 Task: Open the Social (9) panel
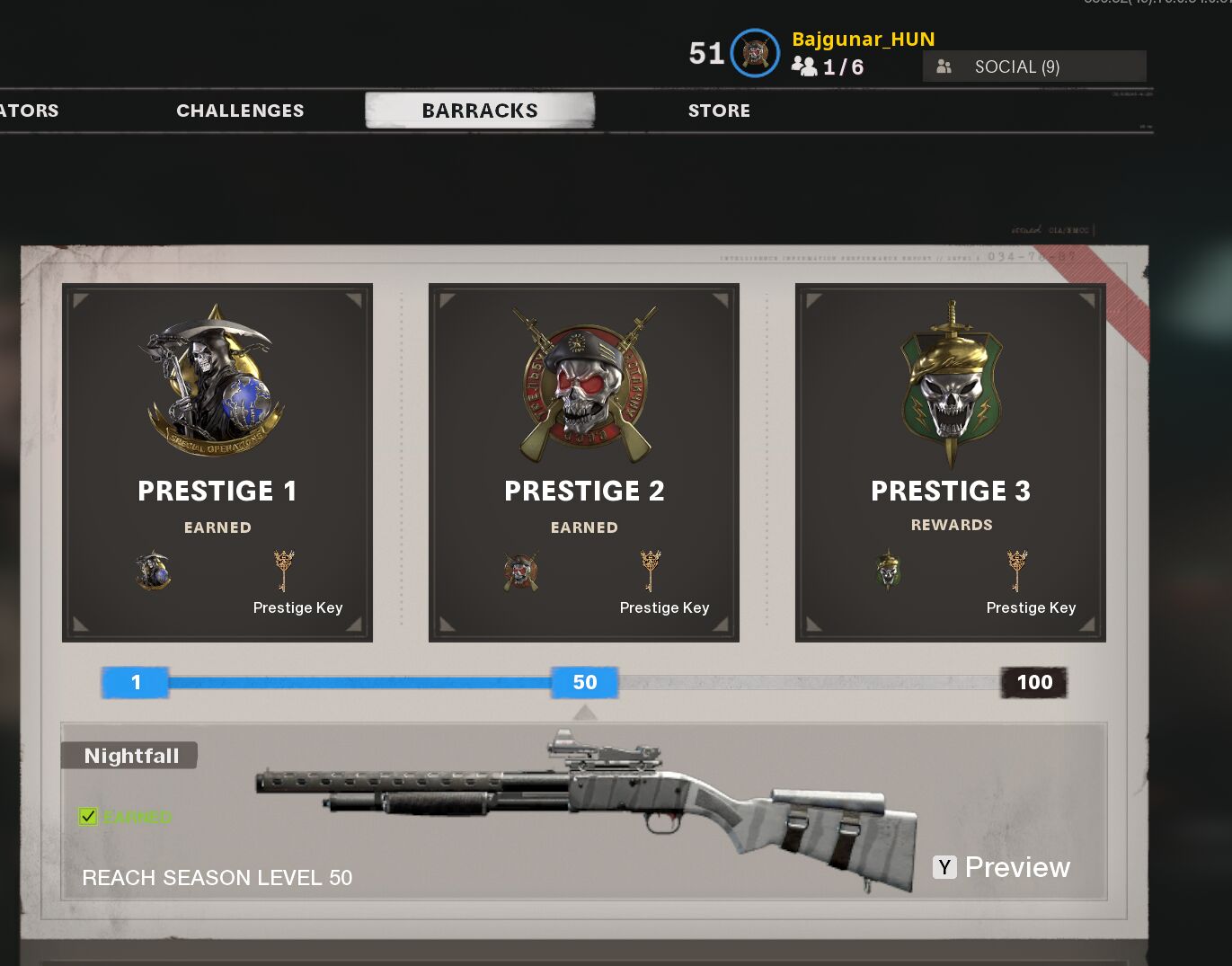click(1034, 66)
